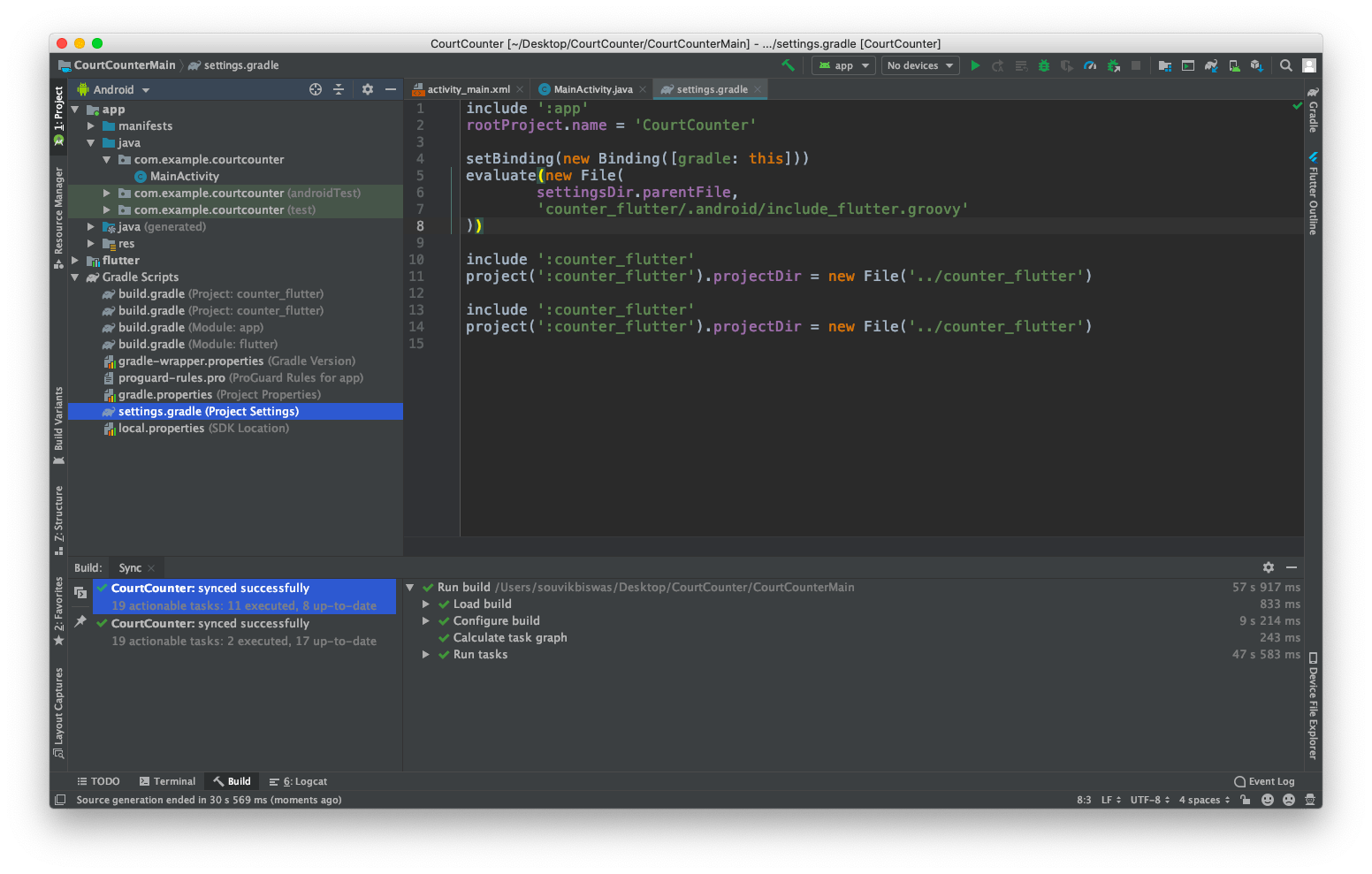The width and height of the screenshot is (1372, 874).
Task: Open Build panel settings gear icon
Action: [x=1269, y=567]
